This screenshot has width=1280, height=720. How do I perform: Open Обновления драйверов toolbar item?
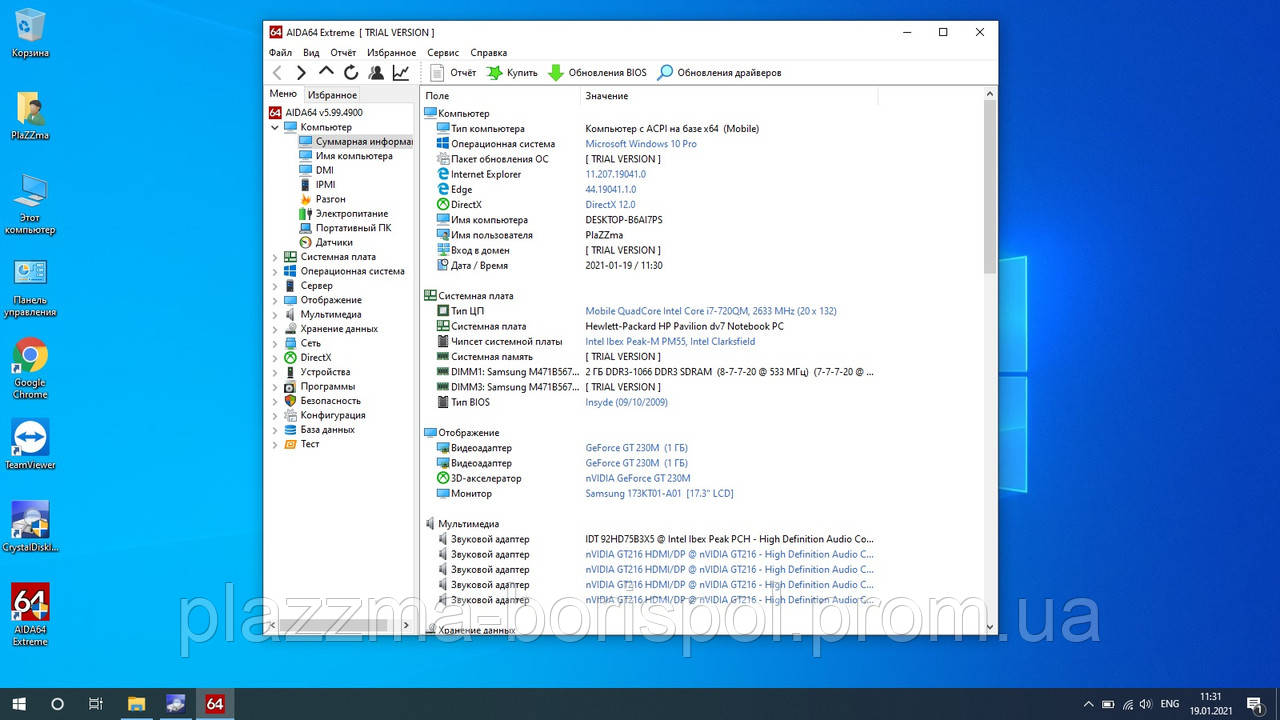719,72
